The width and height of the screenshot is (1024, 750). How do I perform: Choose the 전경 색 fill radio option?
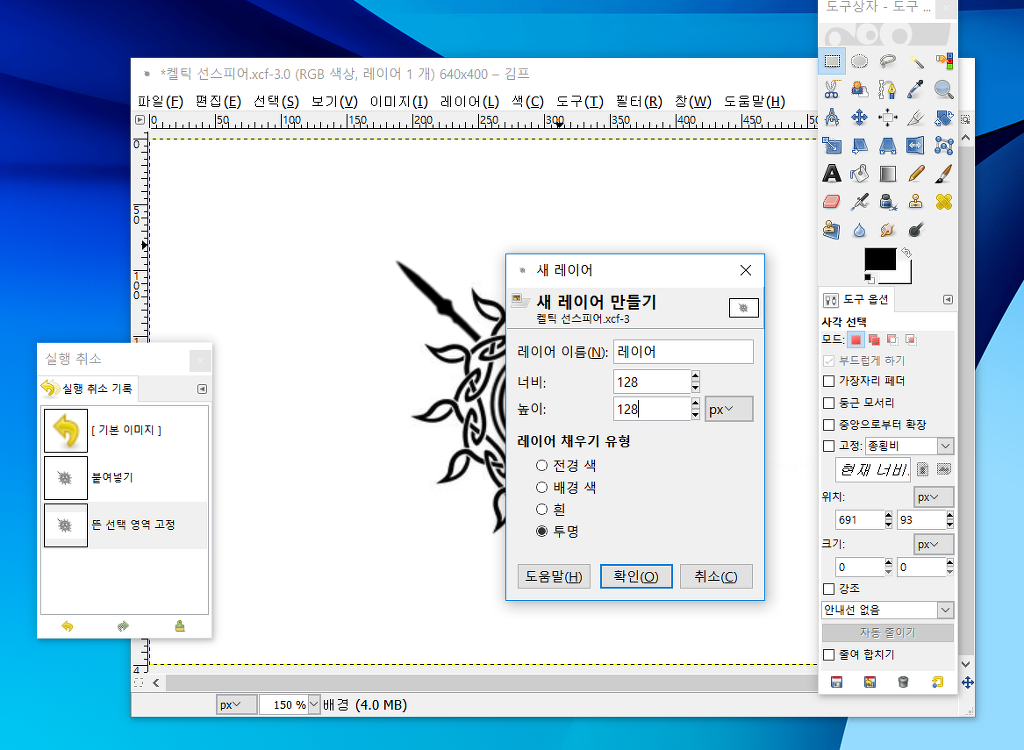(542, 465)
